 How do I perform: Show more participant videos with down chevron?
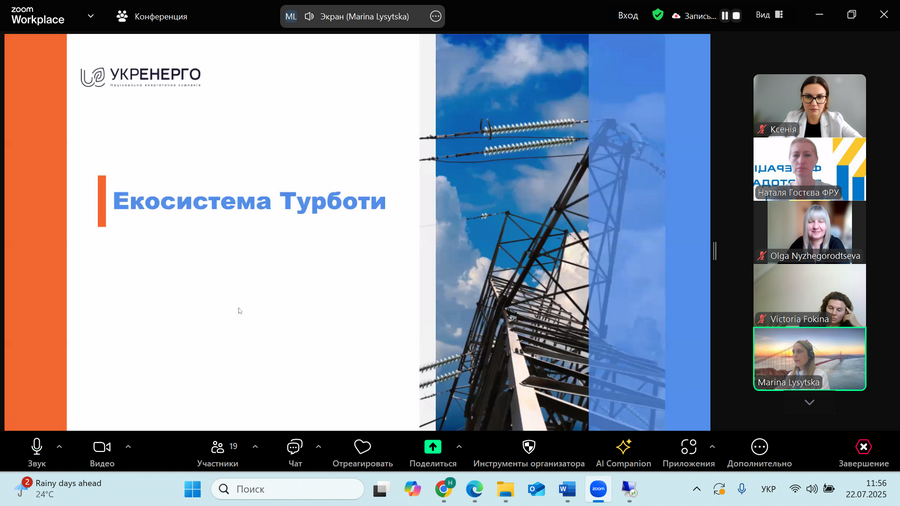point(809,402)
